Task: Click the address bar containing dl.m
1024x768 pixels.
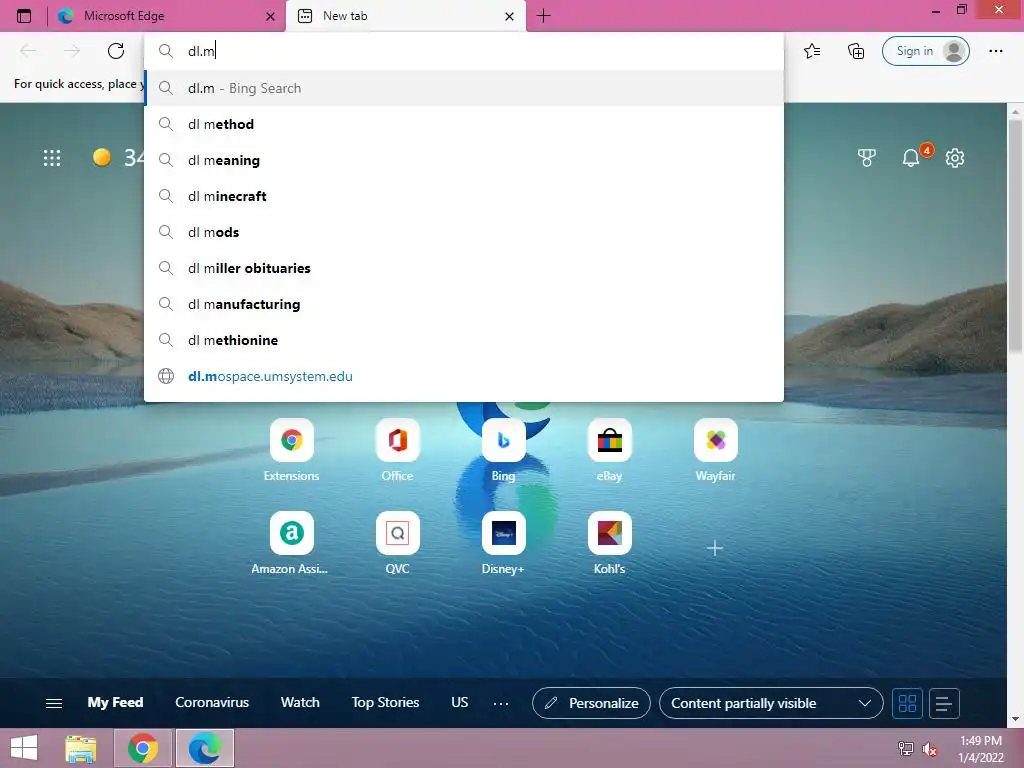Action: tap(464, 51)
